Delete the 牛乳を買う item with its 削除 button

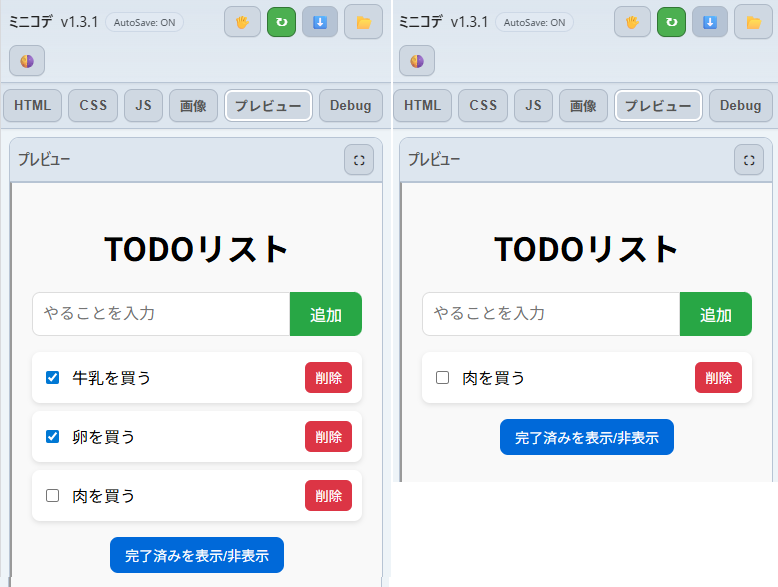(x=328, y=378)
